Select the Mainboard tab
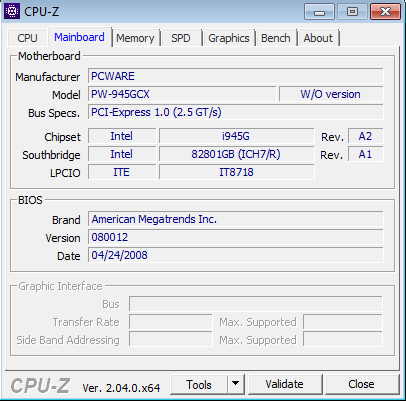The height and width of the screenshot is (402, 406). point(79,37)
